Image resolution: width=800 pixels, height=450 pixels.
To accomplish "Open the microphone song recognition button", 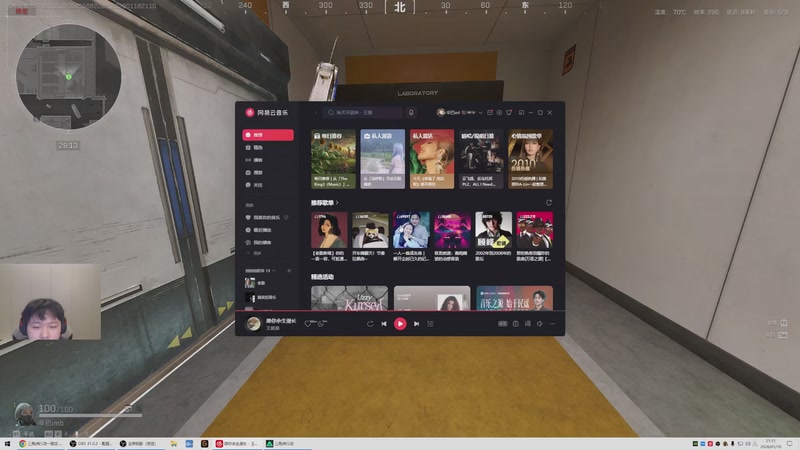I will [x=411, y=112].
